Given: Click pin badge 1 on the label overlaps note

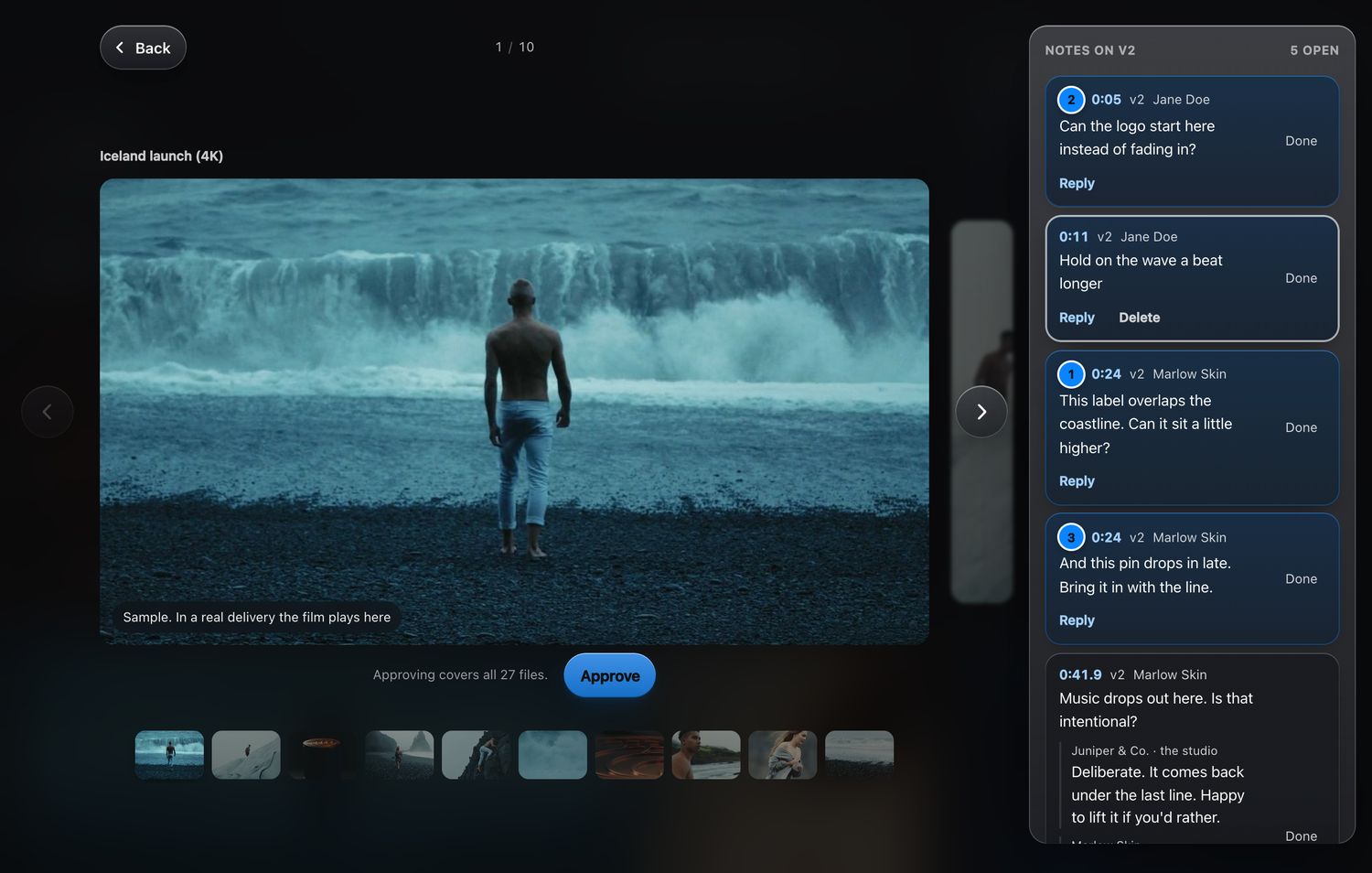Looking at the screenshot, I should (x=1071, y=374).
